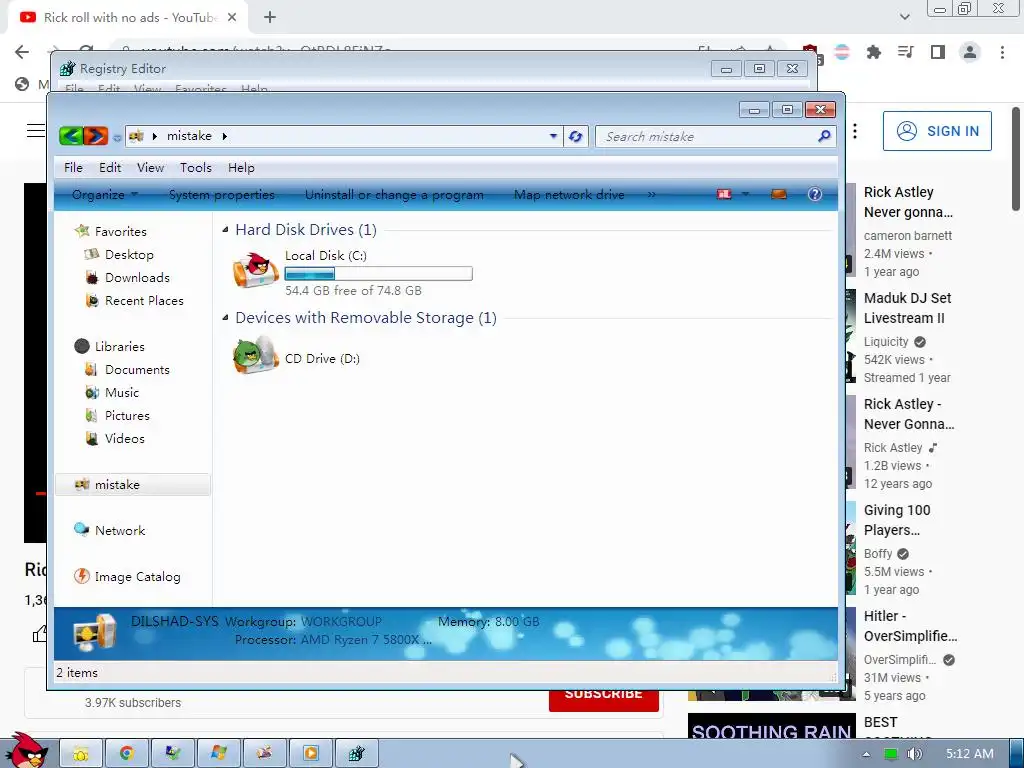Image resolution: width=1024 pixels, height=768 pixels.
Task: Select the CD Drive (D:) green pig icon
Action: pyautogui.click(x=255, y=355)
